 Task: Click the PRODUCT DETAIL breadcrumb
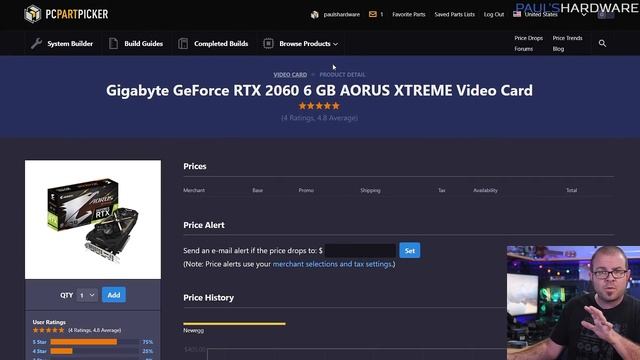tap(342, 75)
